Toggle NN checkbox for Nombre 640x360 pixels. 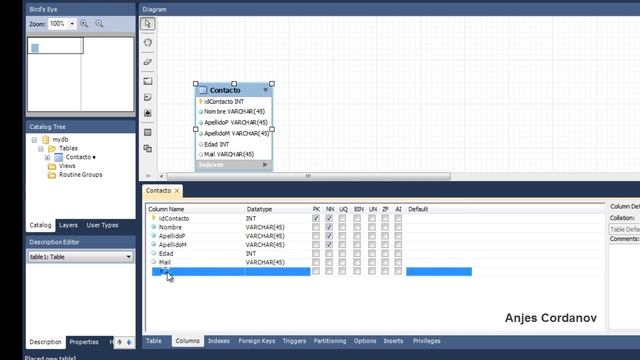[x=329, y=227]
